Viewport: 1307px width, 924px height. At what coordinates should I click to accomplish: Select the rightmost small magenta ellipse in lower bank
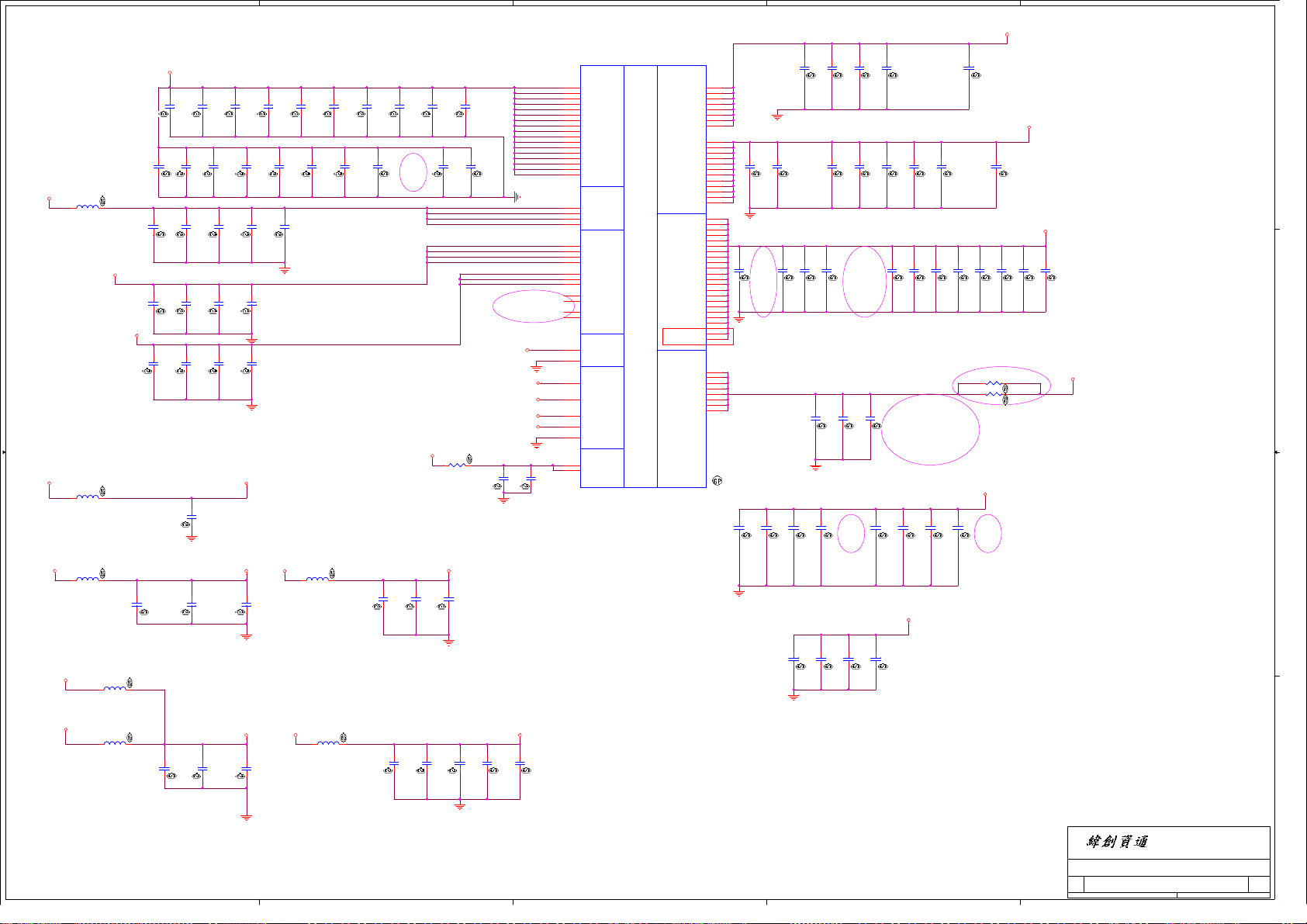[987, 534]
